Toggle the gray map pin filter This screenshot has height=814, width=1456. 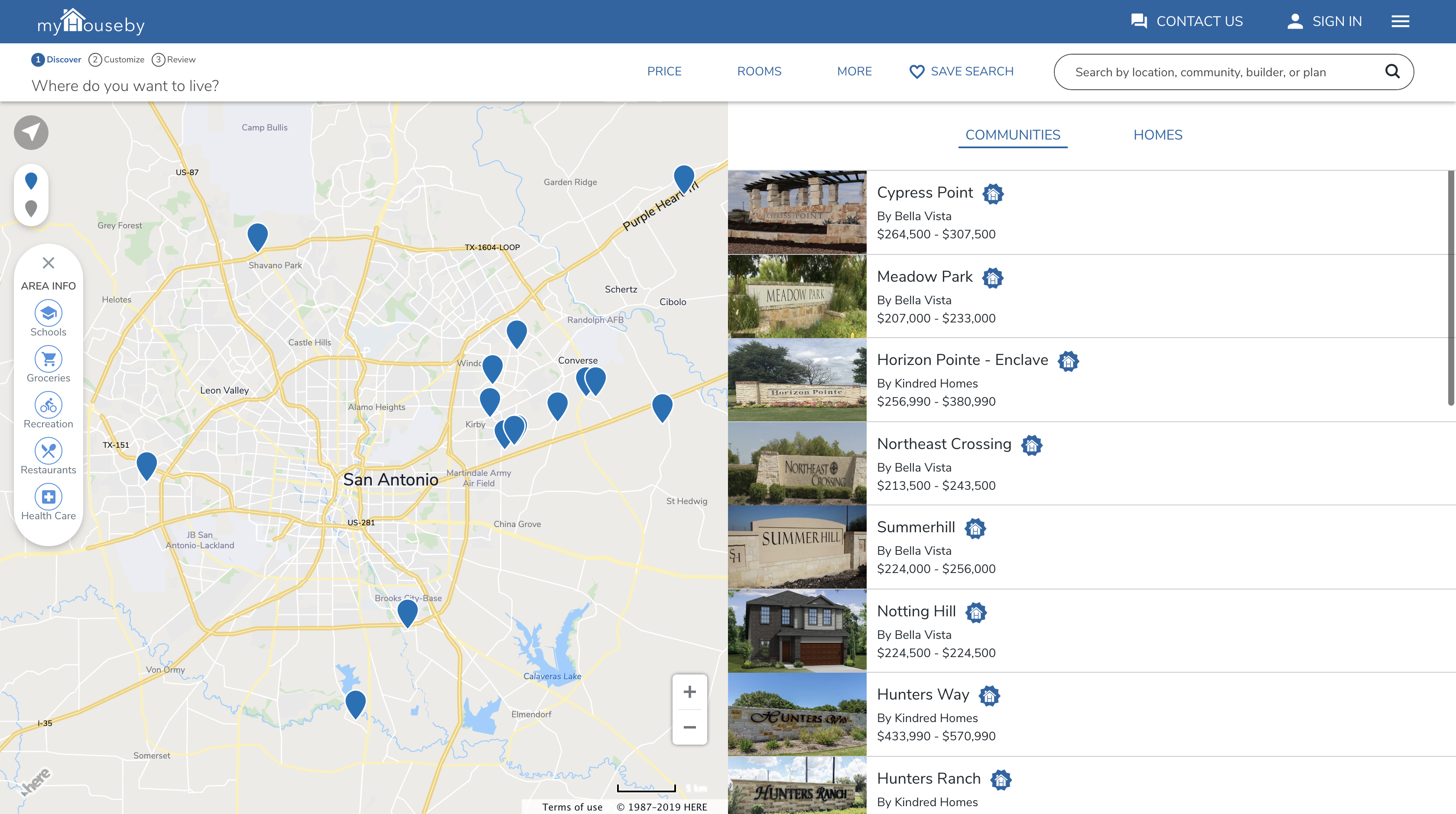pos(31,208)
